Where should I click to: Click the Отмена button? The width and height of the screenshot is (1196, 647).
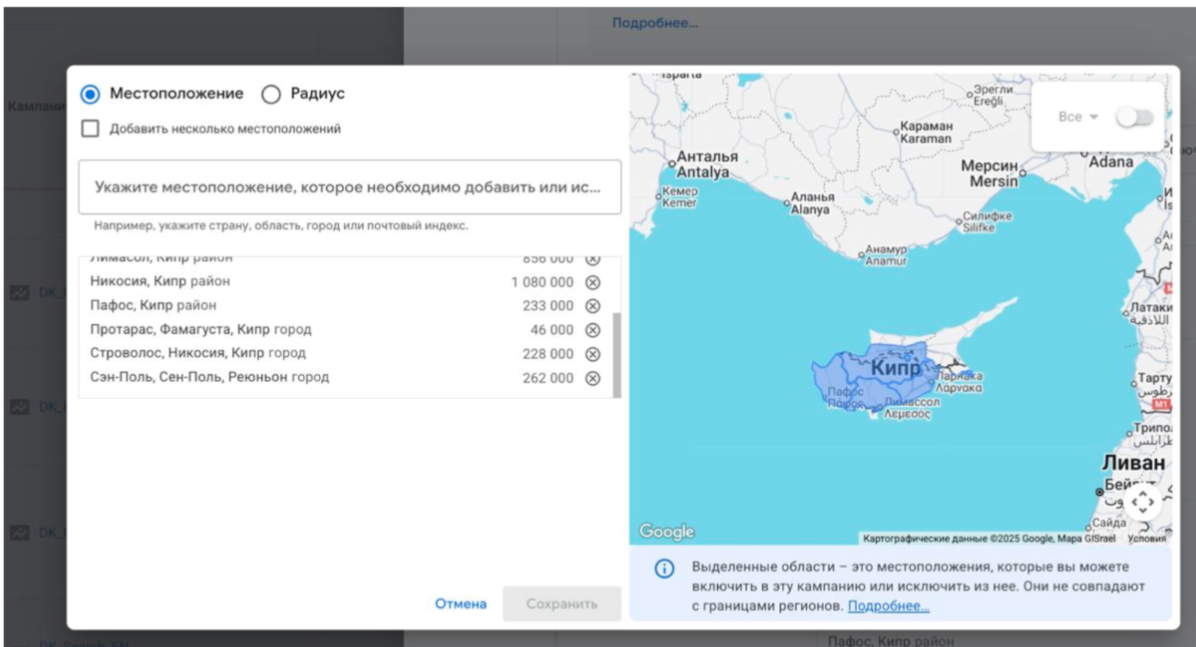(461, 604)
